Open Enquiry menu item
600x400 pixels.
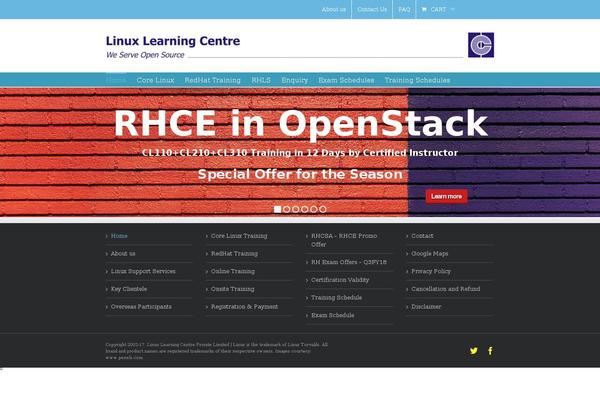pyautogui.click(x=295, y=80)
